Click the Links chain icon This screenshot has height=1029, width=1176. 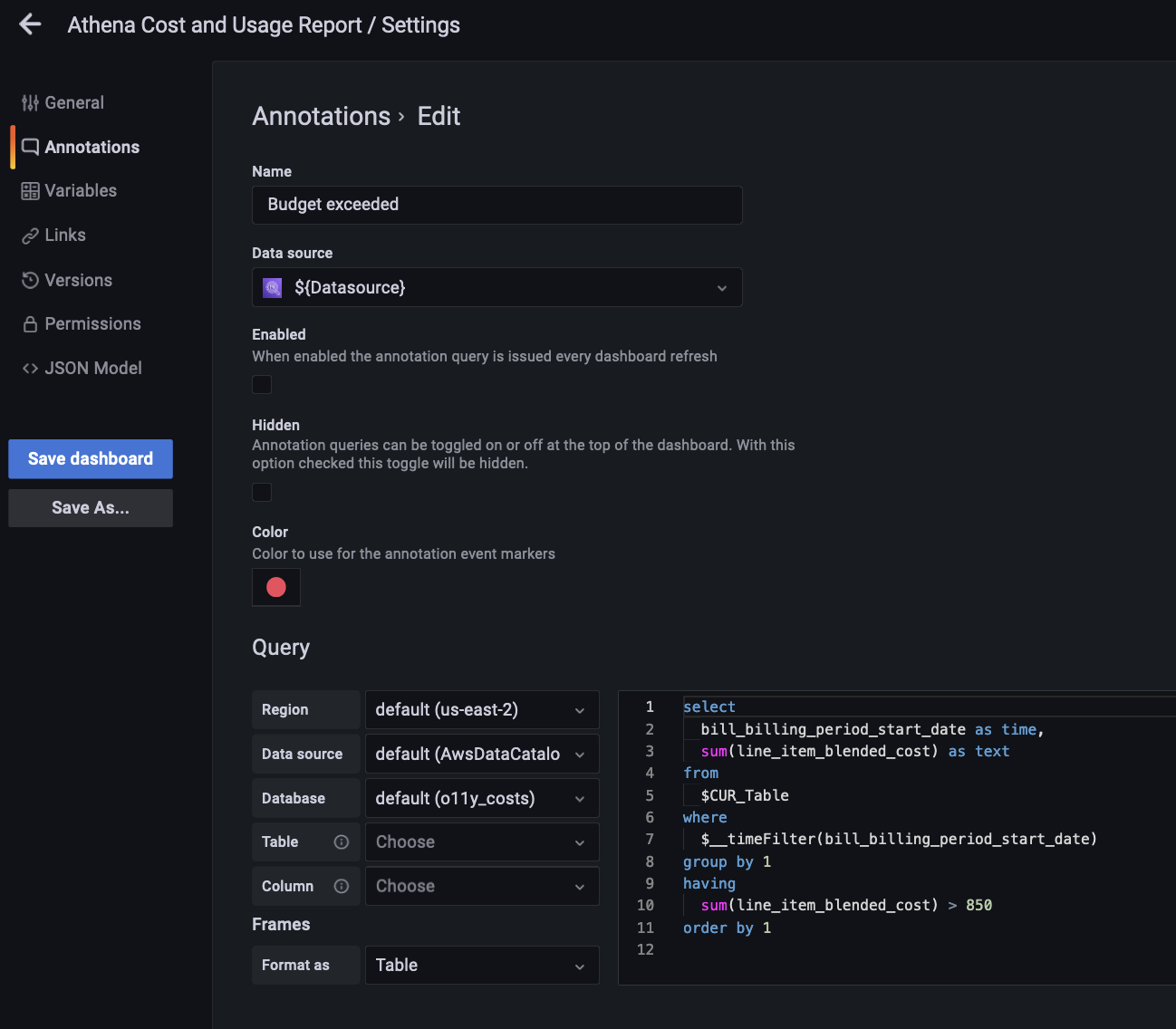click(30, 236)
